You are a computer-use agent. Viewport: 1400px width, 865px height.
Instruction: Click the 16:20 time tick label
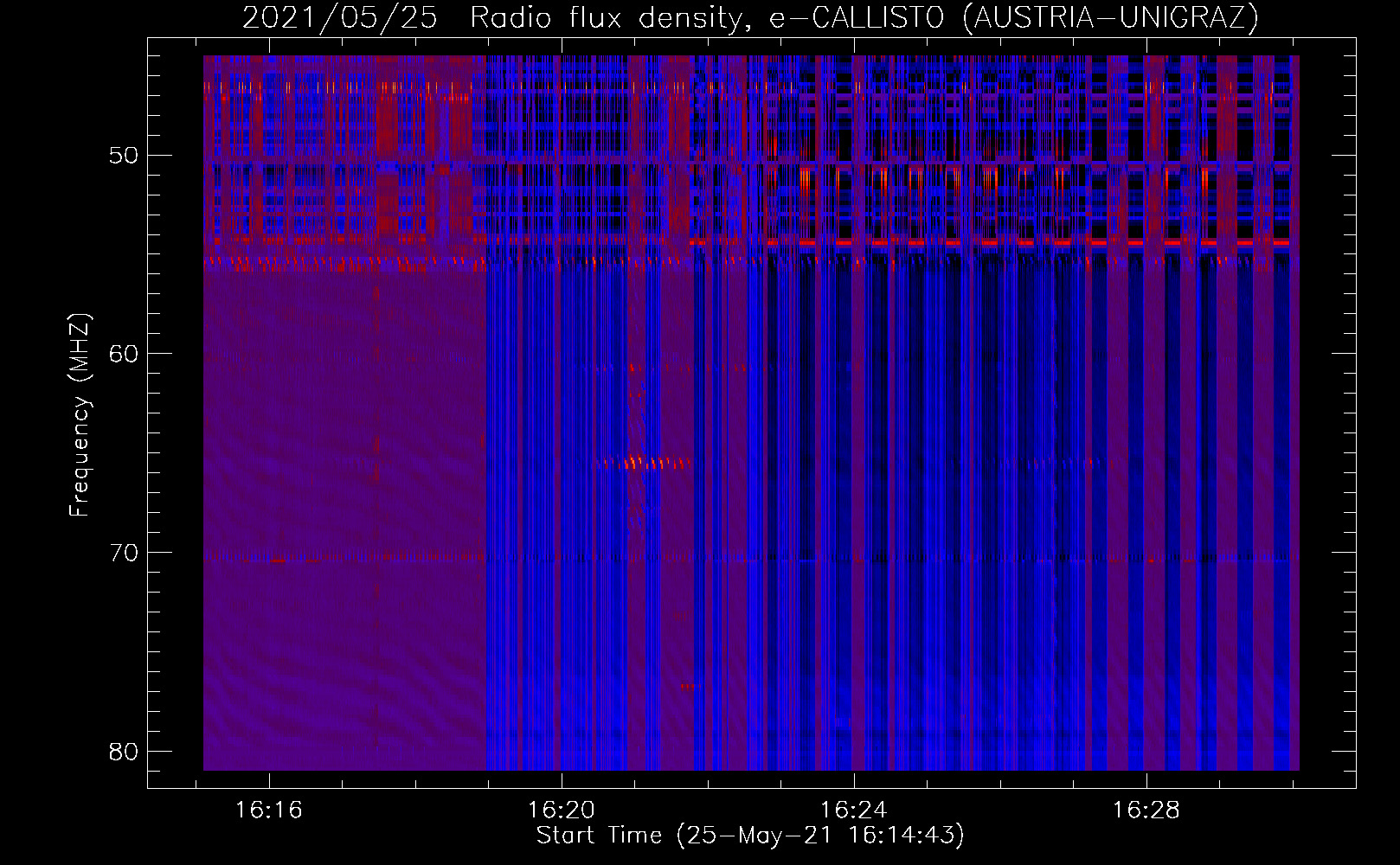click(562, 811)
